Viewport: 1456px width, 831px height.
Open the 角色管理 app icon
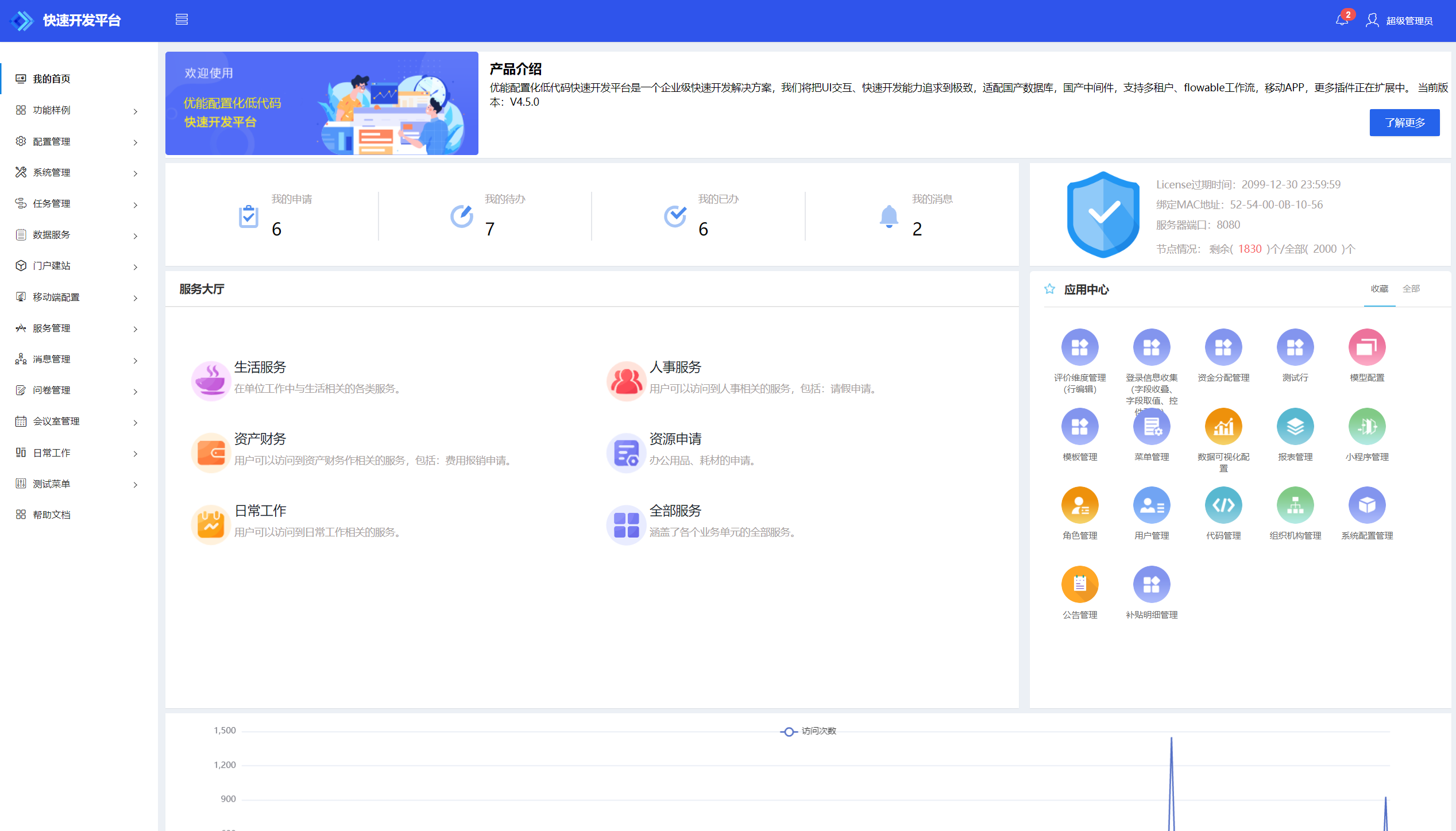click(1079, 505)
